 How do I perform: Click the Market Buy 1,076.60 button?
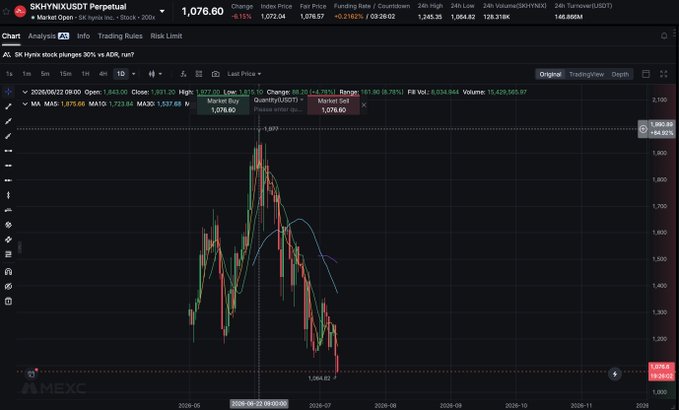223,106
